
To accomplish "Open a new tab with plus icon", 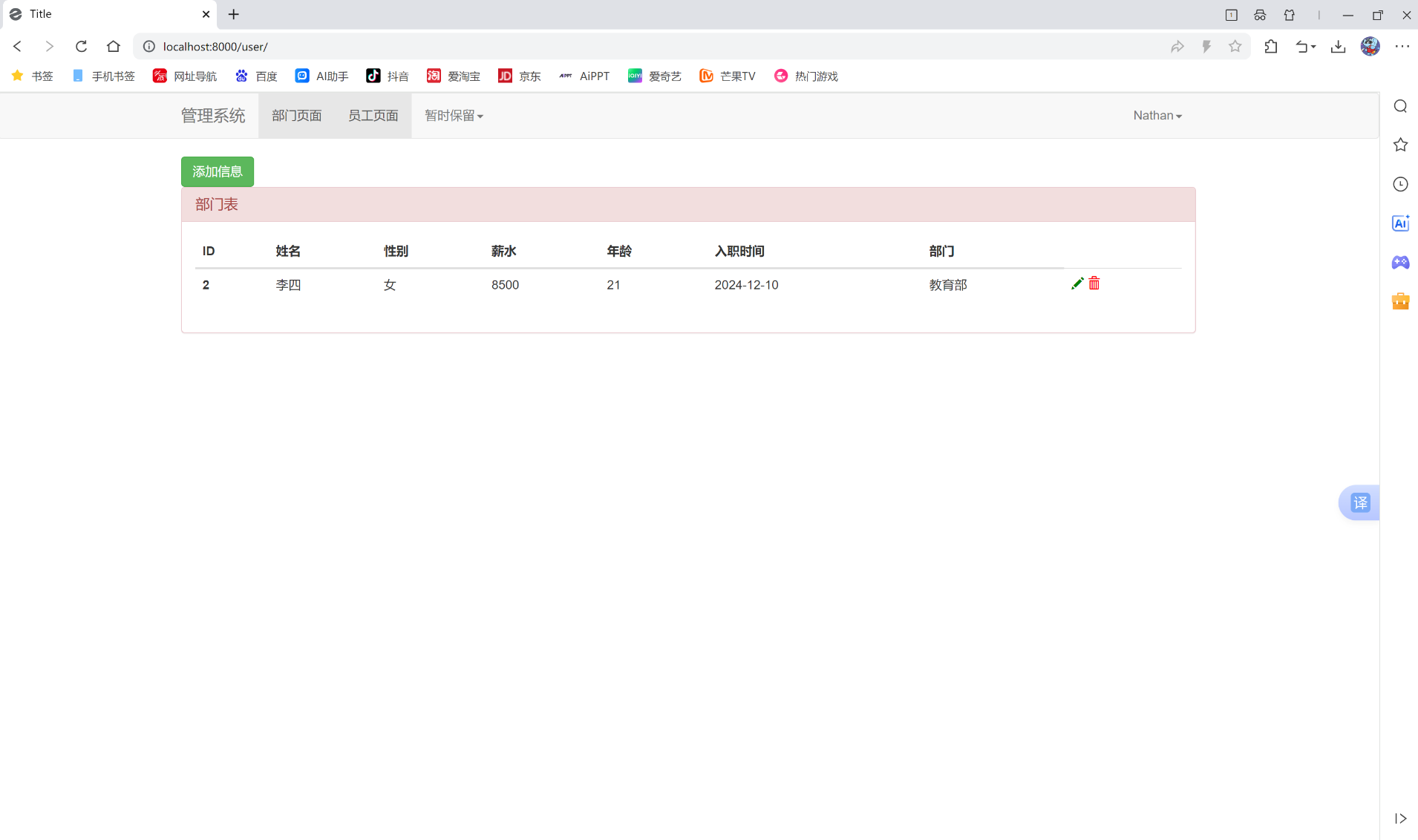I will click(234, 14).
